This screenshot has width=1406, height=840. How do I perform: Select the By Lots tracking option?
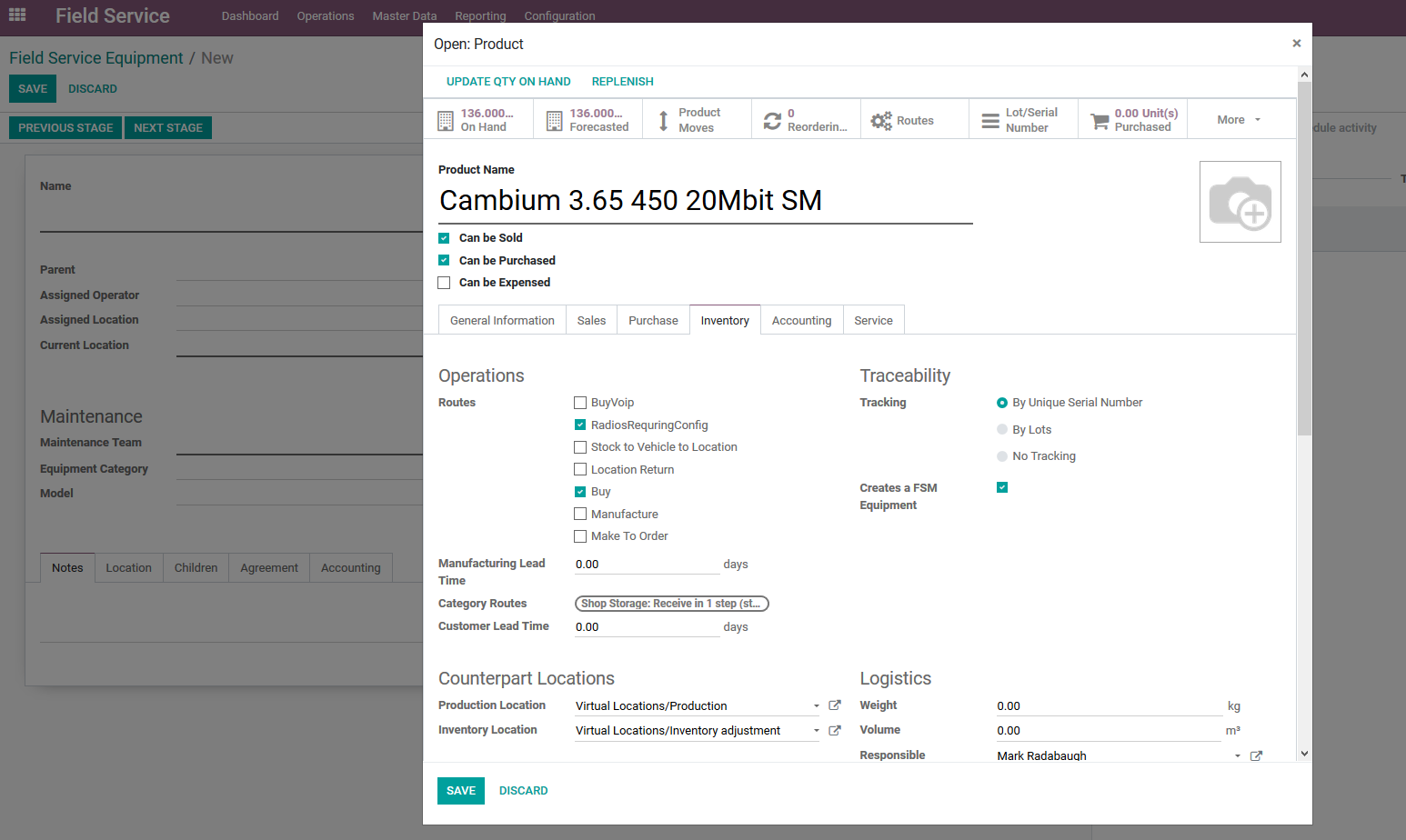click(1001, 429)
